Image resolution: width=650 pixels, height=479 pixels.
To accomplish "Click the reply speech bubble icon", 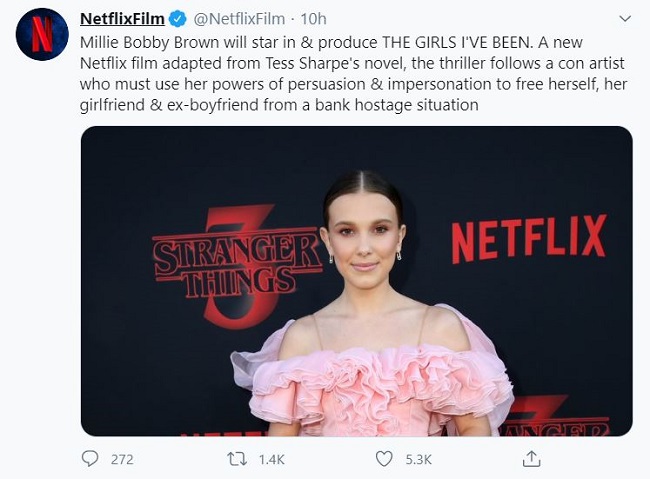I will [x=91, y=459].
